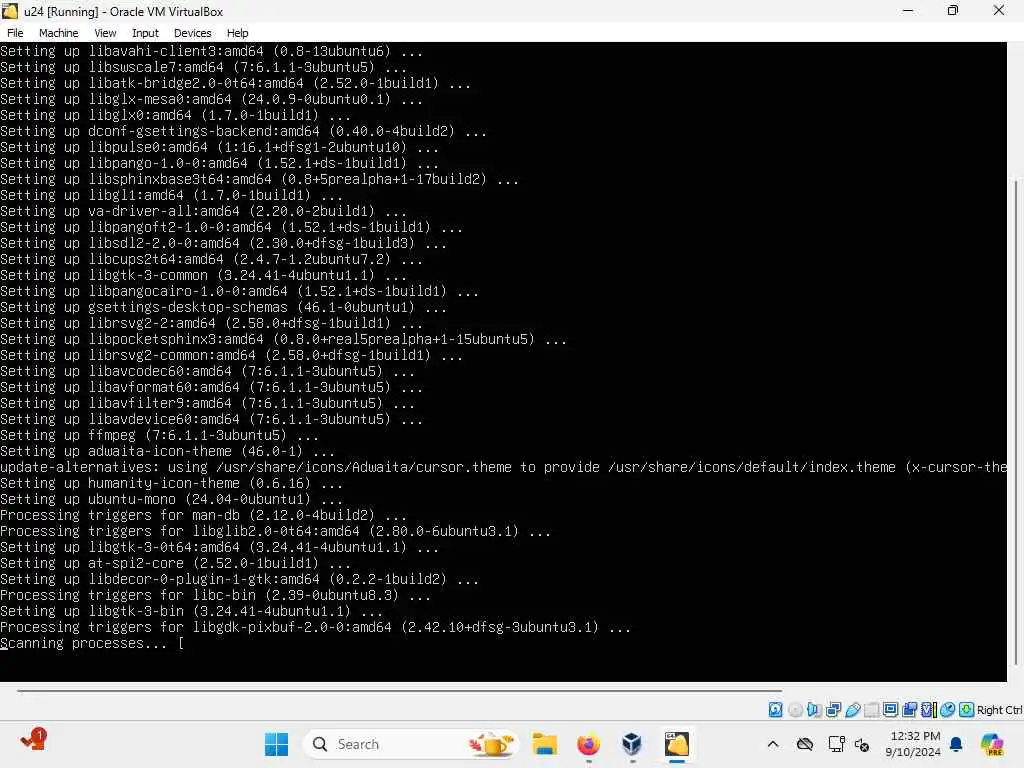Click 'Setting up at-spi2-core' line

175,563
